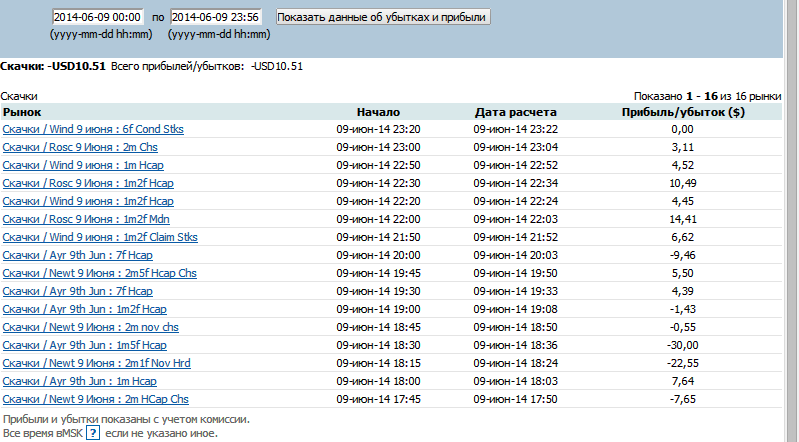799x442 pixels.
Task: Select the start time 09-июн-14 22:00
Action: [378, 219]
